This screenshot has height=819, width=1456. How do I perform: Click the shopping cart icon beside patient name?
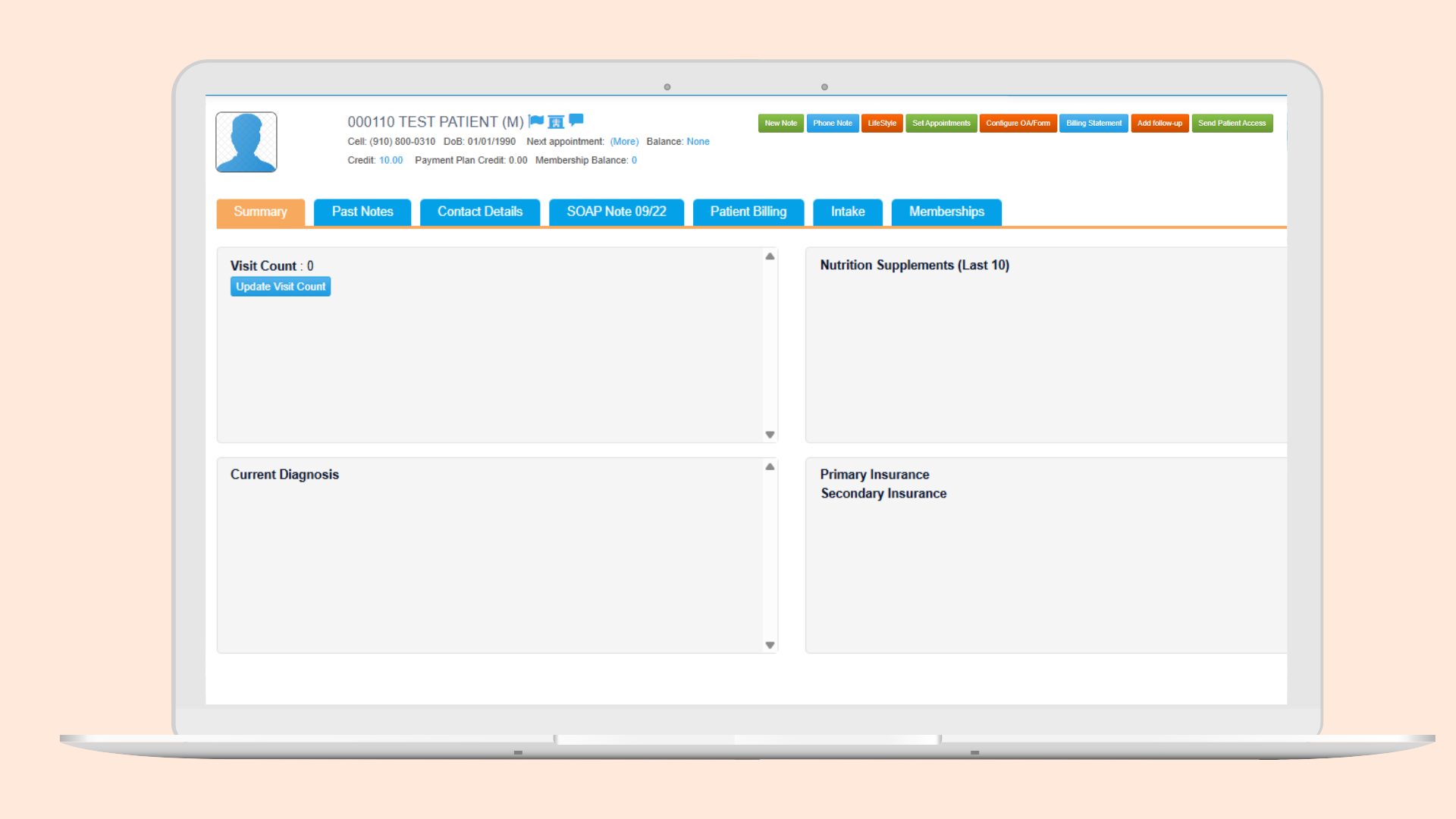click(x=556, y=122)
